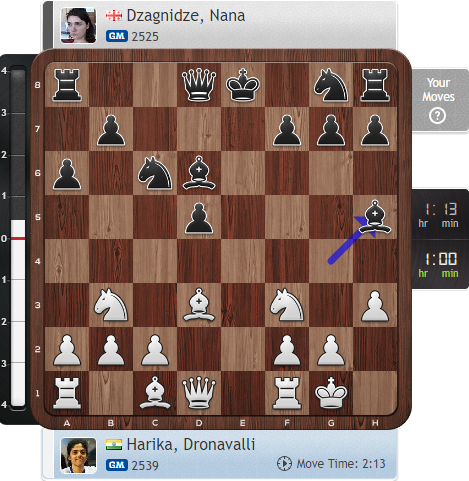
Task: Open Nana Dzagnidze's player name
Action: coord(186,16)
